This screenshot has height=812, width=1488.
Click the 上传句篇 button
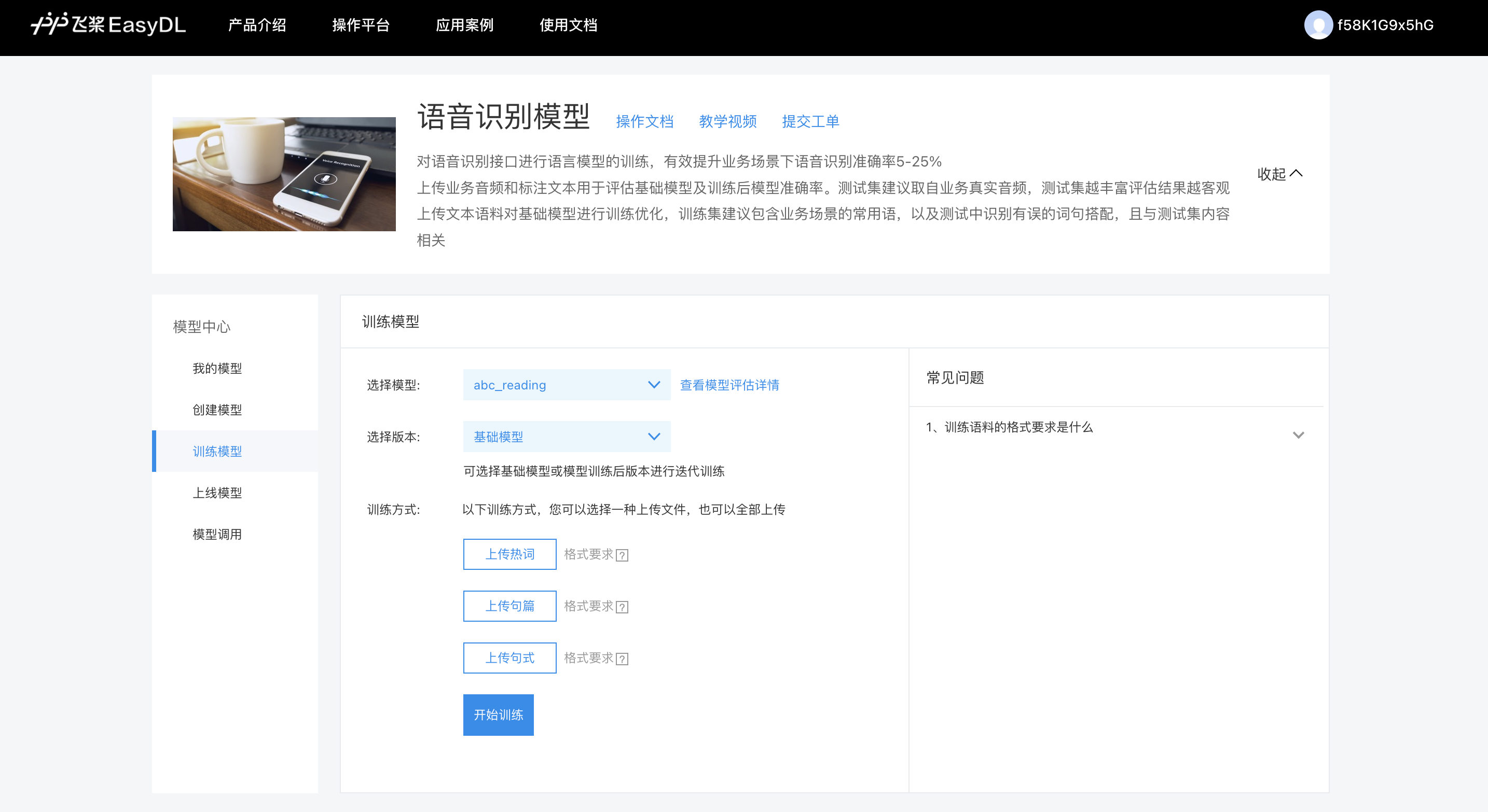click(x=509, y=606)
